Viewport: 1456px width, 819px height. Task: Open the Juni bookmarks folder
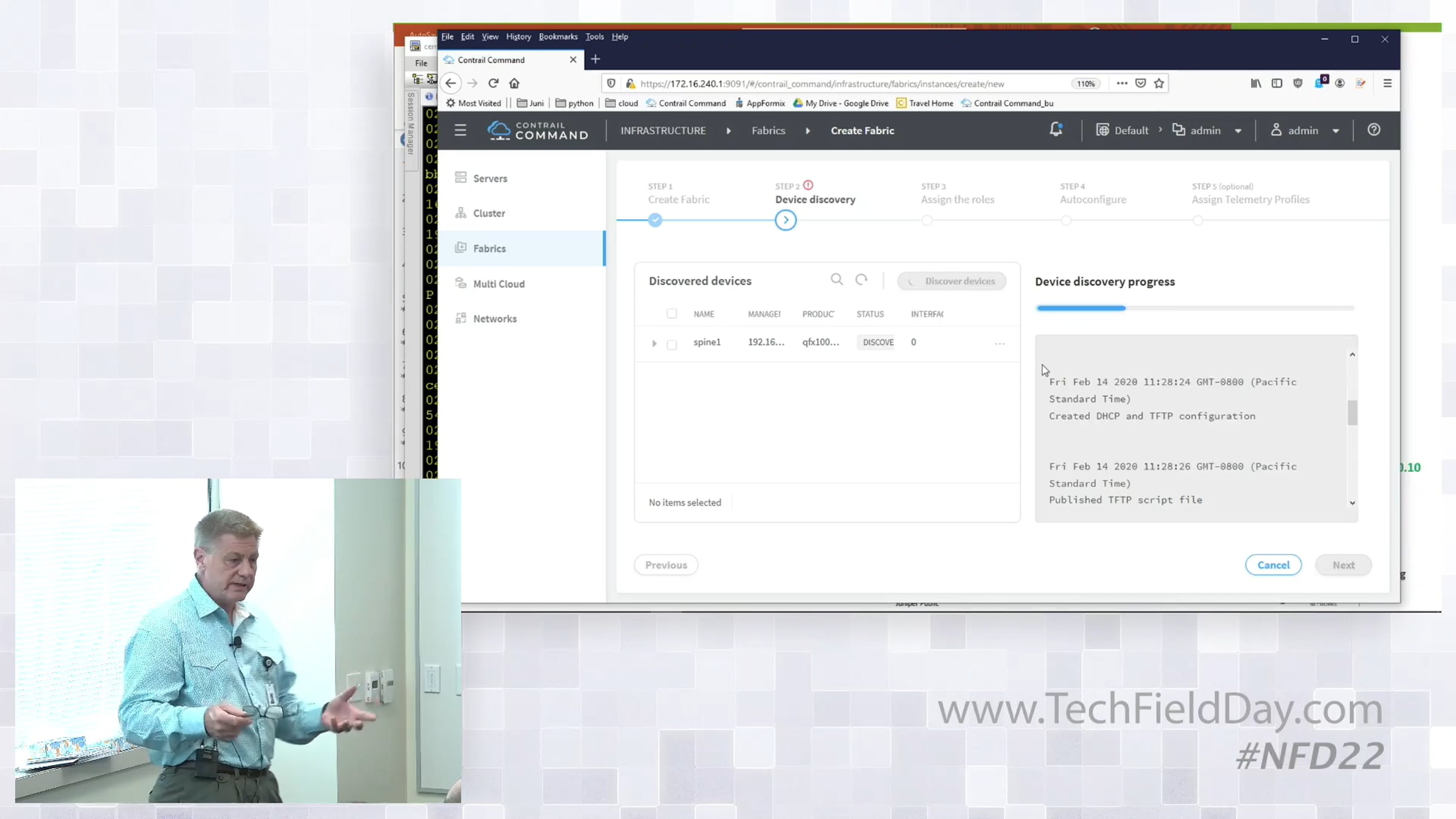[x=530, y=103]
